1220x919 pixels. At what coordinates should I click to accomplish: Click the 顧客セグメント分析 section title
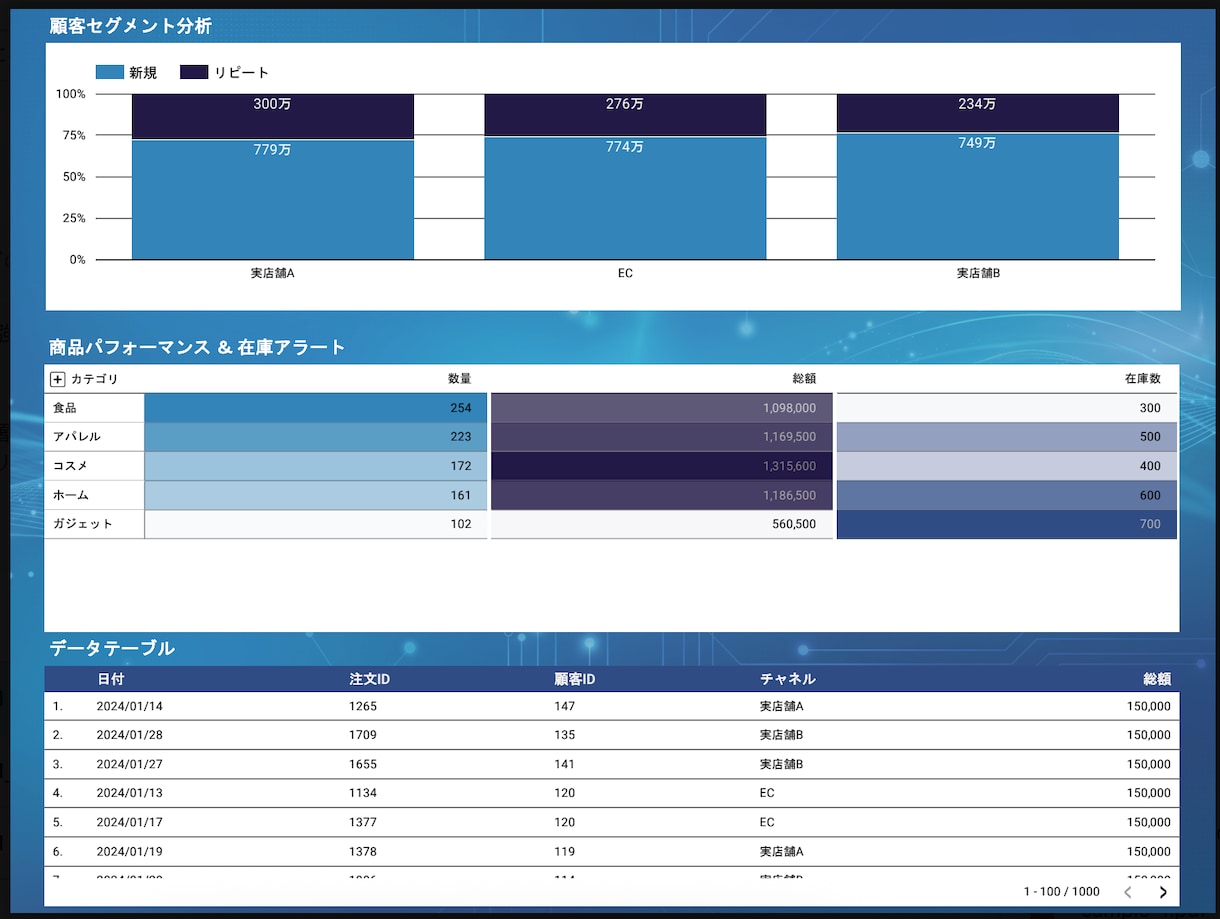[131, 26]
